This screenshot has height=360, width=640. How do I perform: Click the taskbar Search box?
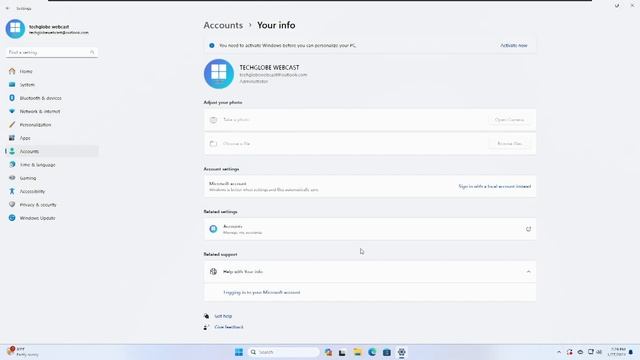tap(283, 352)
